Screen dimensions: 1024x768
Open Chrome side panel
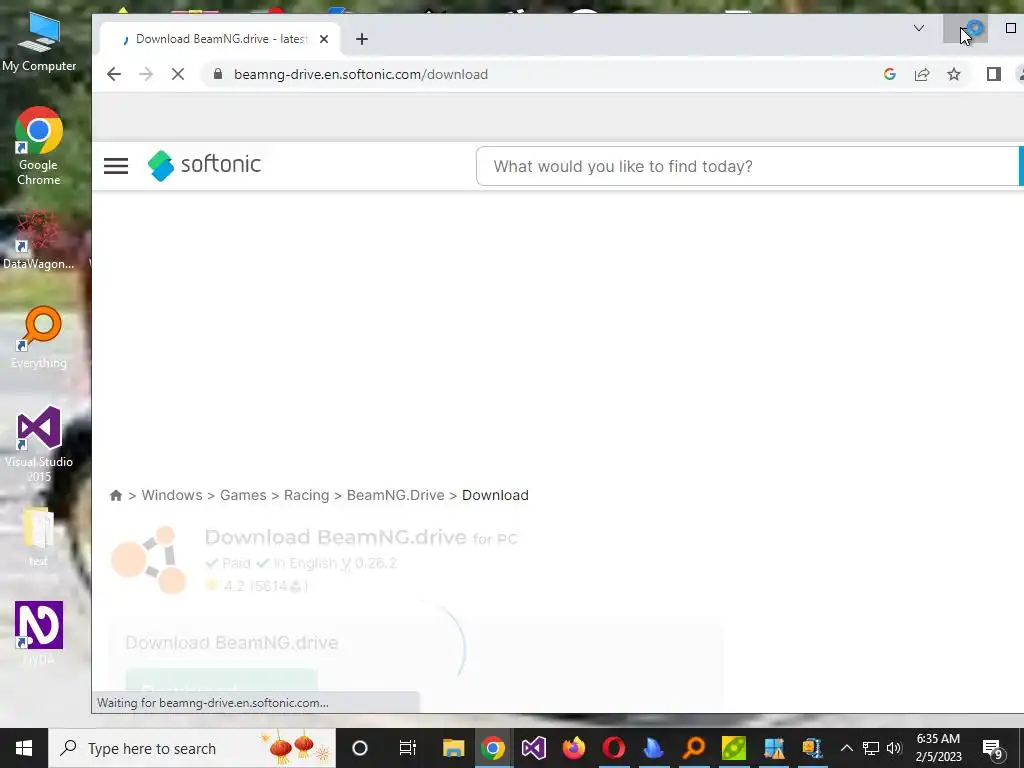(994, 74)
